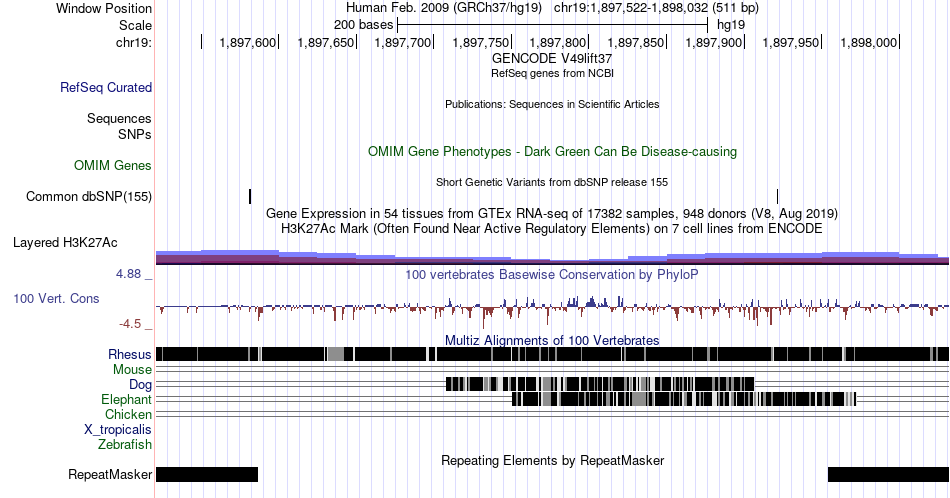The image size is (950, 498).
Task: Click Publications: Sequences in Scientific Articles title
Action: 552,104
